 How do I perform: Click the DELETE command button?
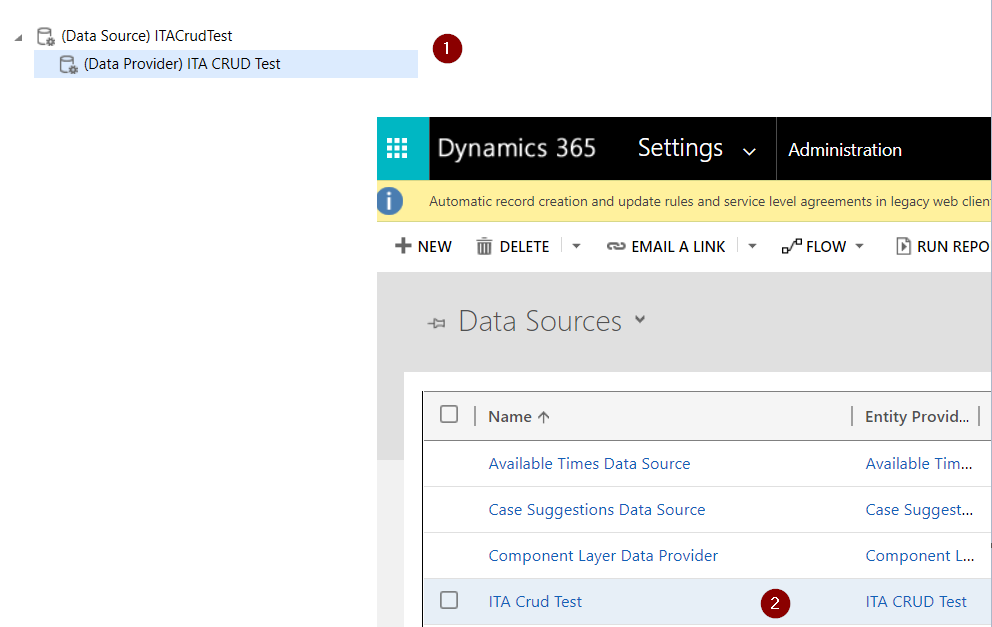coord(512,246)
